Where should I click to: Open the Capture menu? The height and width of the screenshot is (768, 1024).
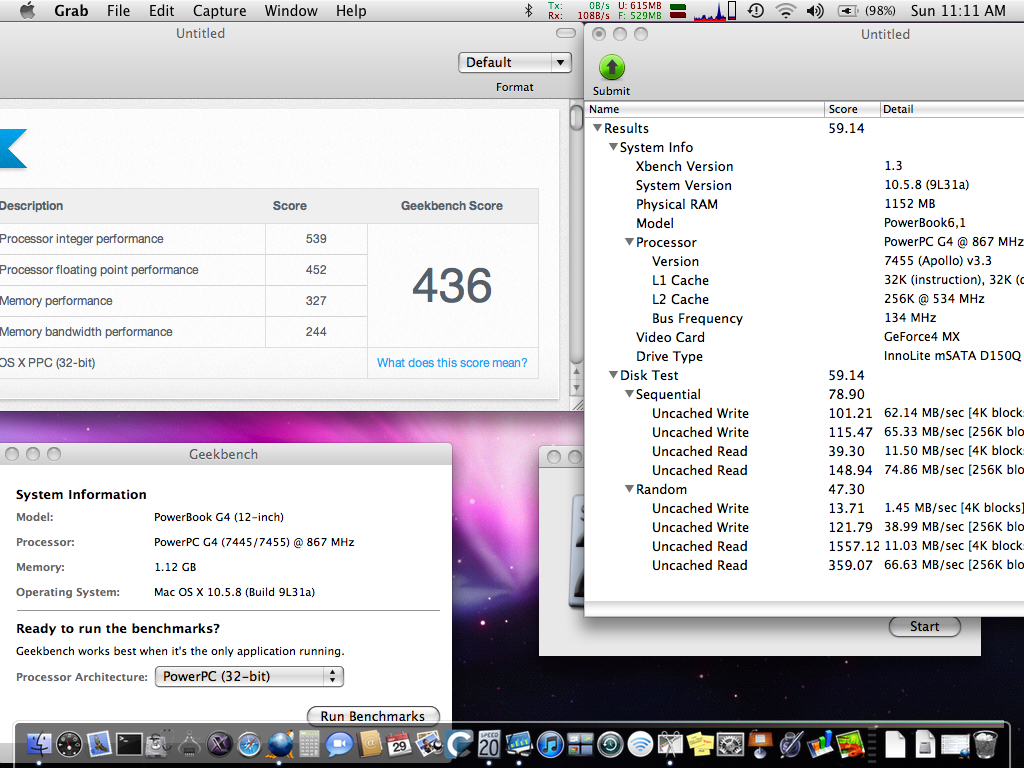tap(219, 10)
